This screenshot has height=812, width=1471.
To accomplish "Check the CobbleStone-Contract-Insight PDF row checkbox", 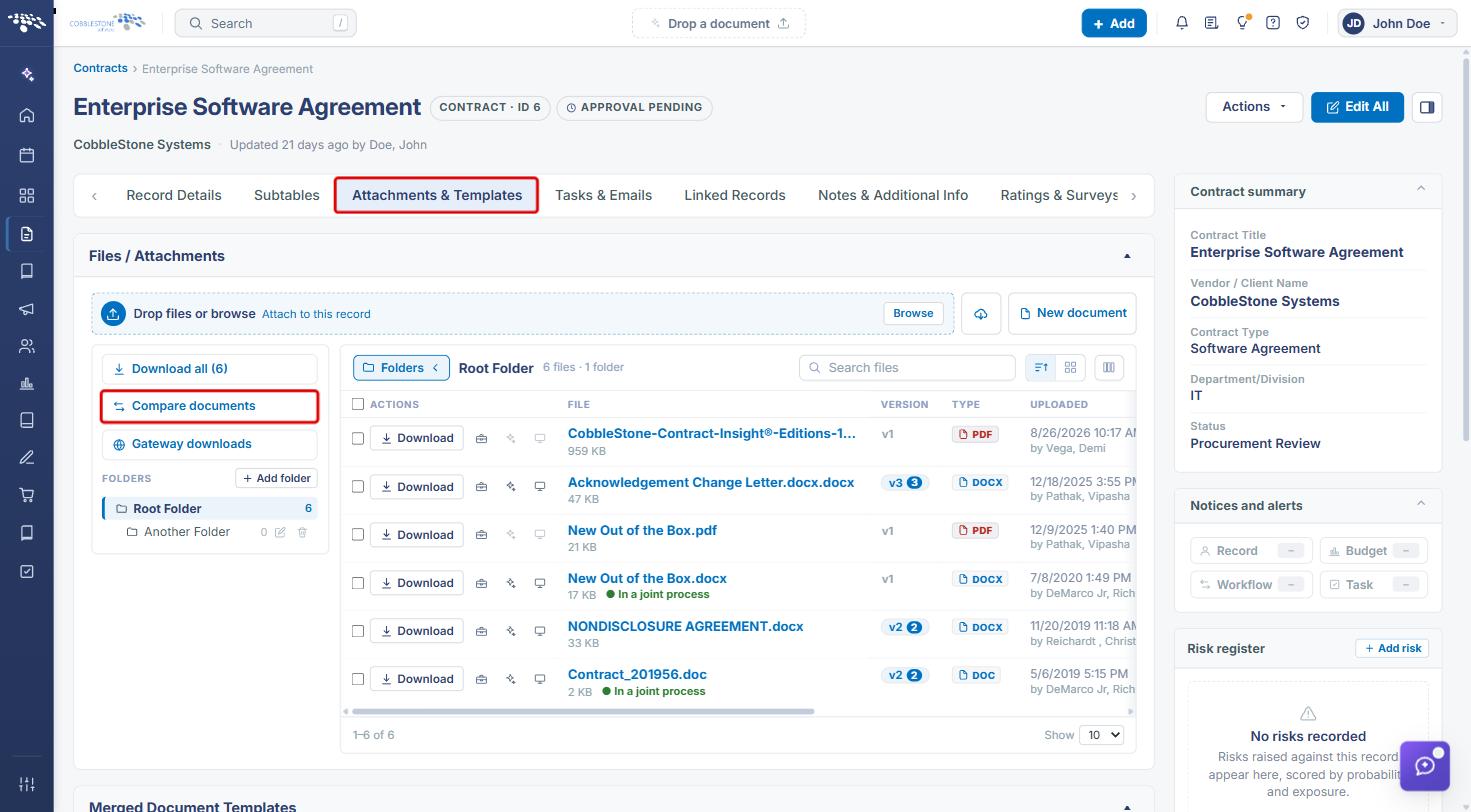I will click(358, 438).
